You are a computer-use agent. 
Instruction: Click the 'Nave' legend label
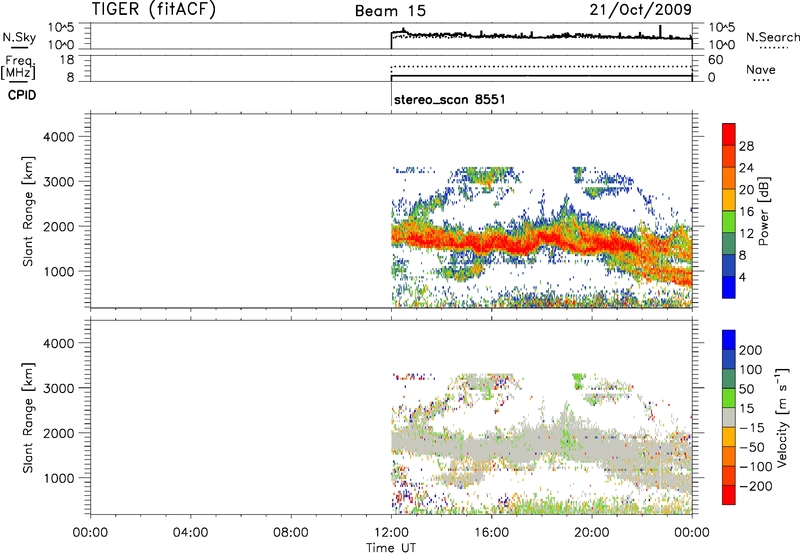tap(761, 69)
